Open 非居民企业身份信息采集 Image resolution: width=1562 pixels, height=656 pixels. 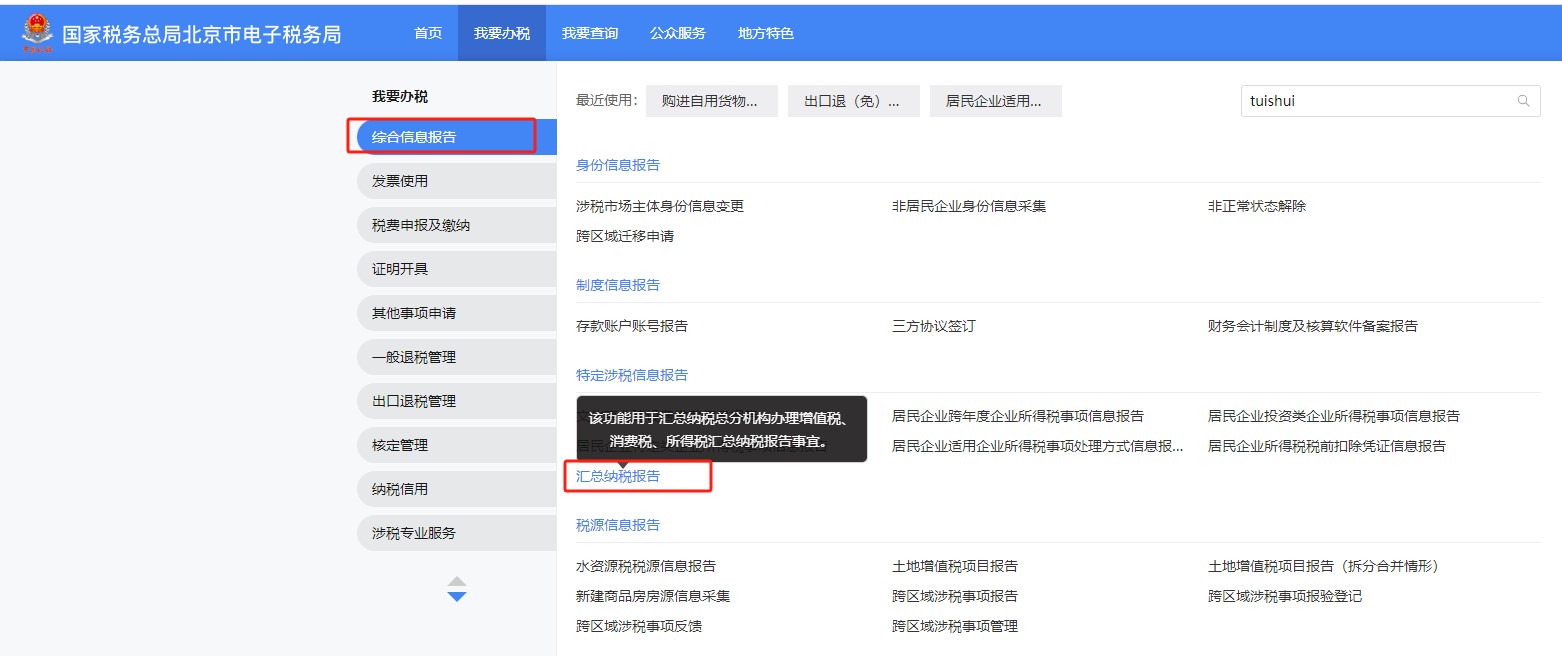click(x=969, y=206)
